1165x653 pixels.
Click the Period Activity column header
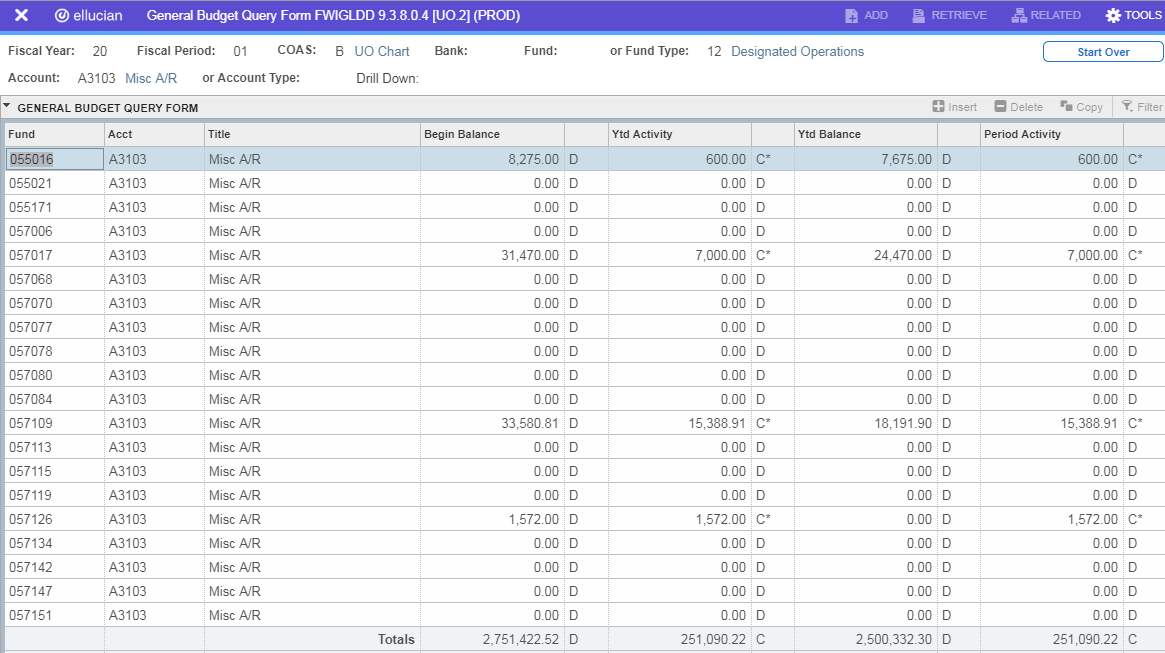pyautogui.click(x=1021, y=134)
